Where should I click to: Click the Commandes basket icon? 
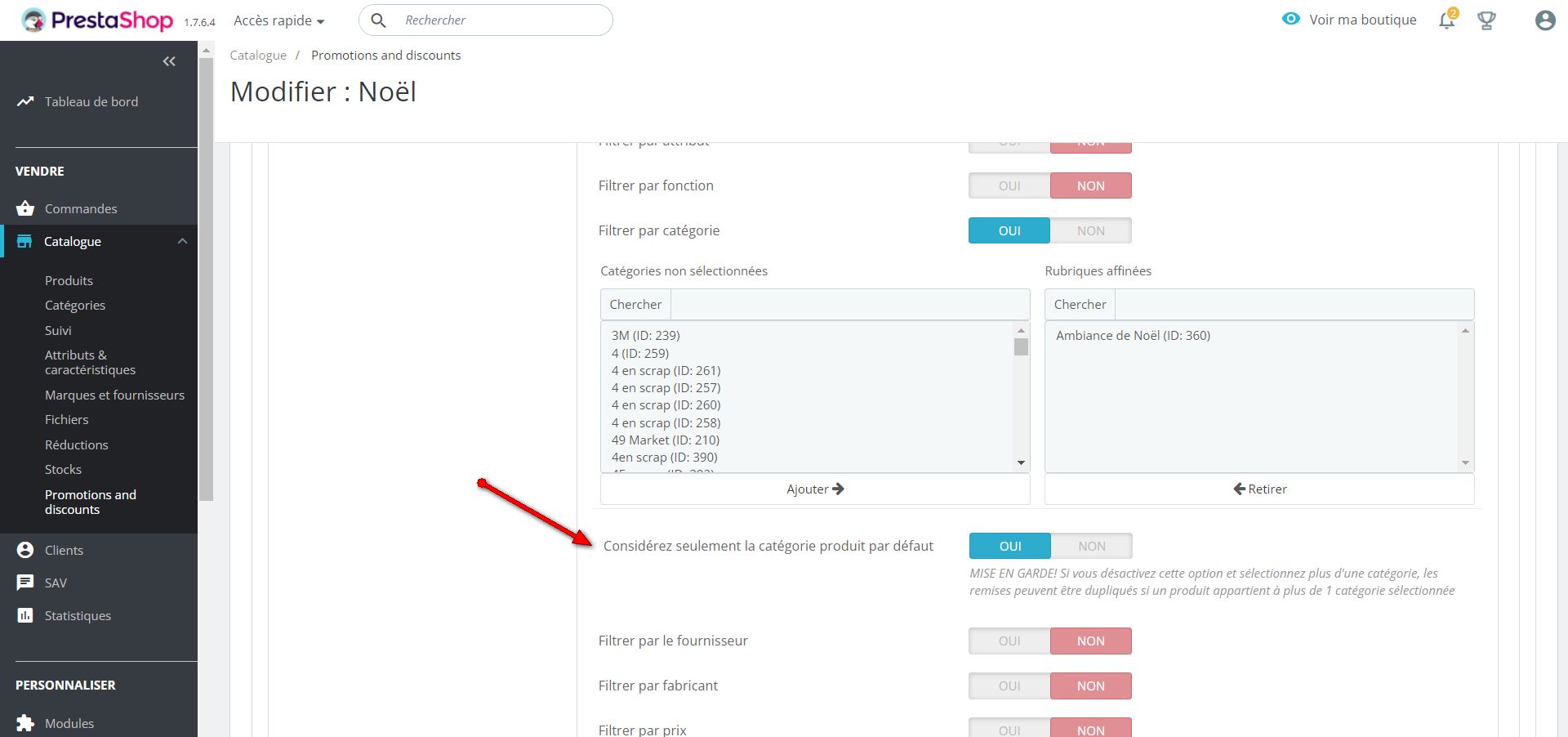pos(25,208)
